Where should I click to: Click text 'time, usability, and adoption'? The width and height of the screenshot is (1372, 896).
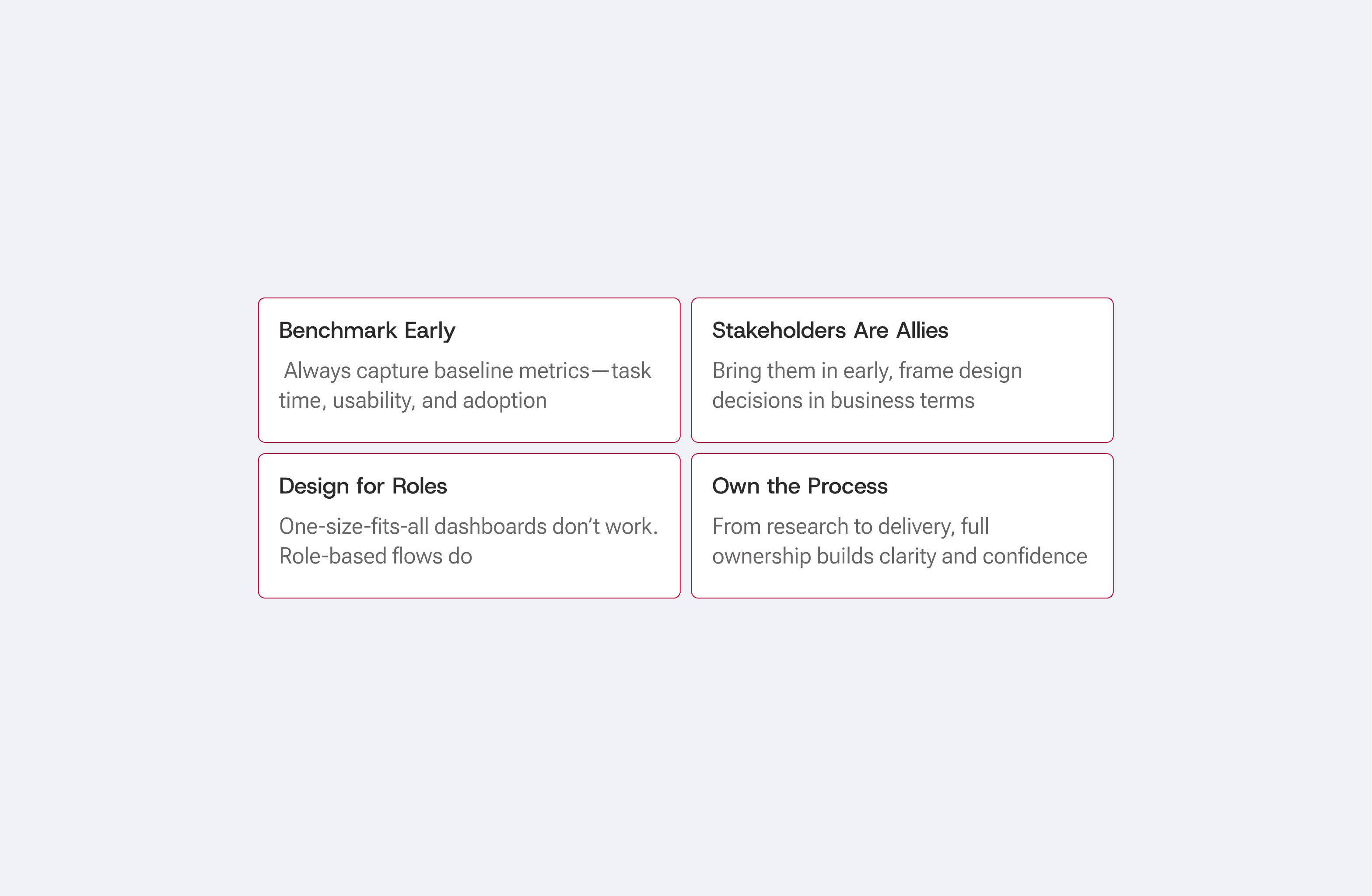pyautogui.click(x=413, y=401)
